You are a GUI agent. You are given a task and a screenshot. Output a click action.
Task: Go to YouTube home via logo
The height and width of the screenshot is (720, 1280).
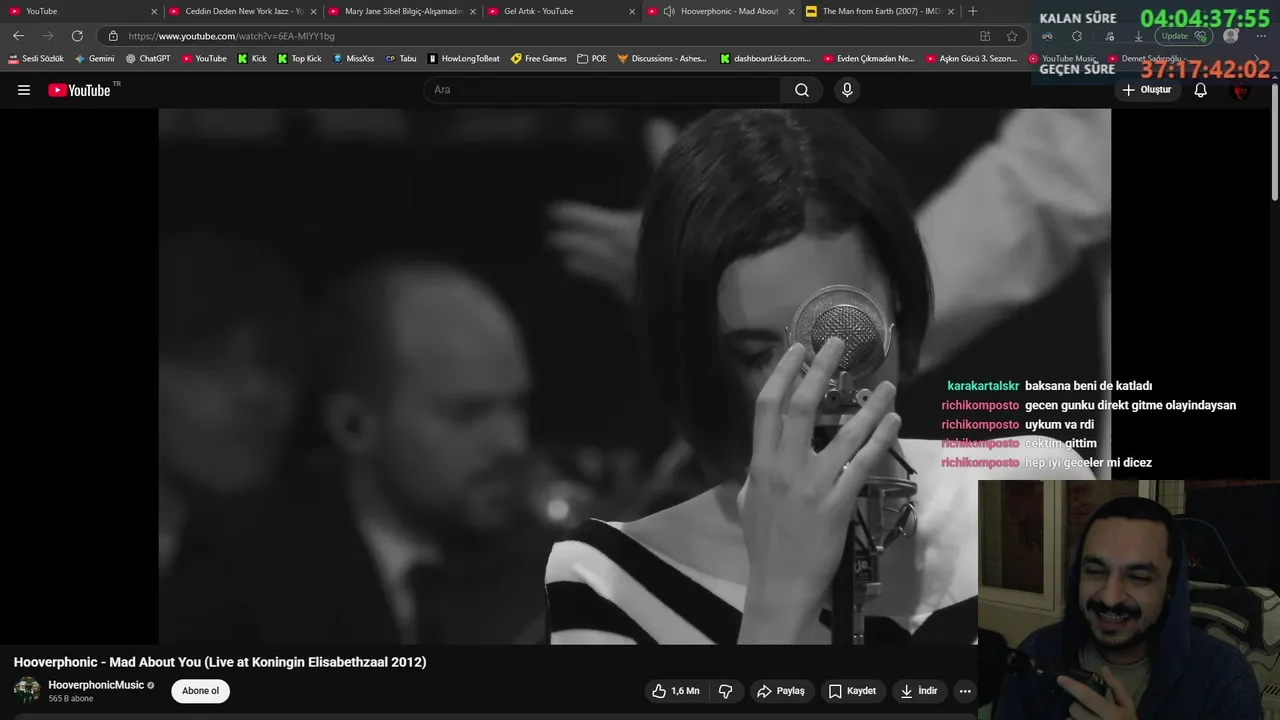[79, 90]
